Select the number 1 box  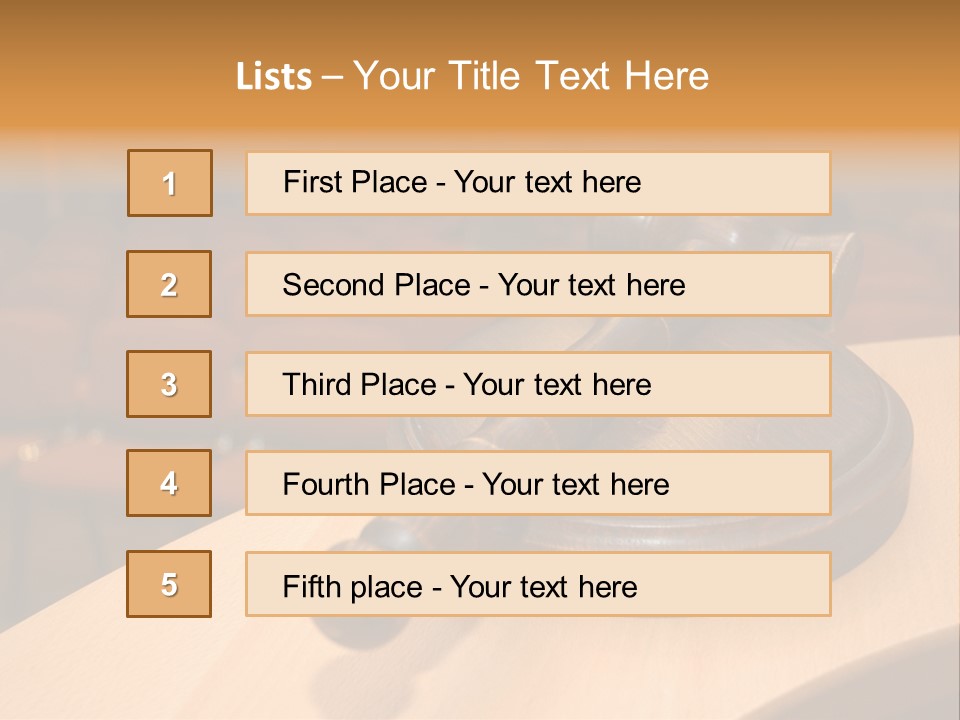tap(170, 183)
